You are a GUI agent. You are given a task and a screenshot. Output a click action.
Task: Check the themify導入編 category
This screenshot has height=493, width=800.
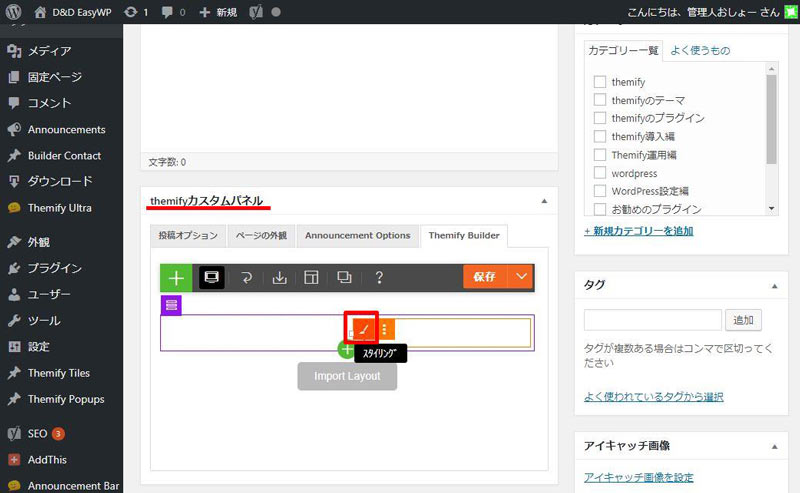600,136
